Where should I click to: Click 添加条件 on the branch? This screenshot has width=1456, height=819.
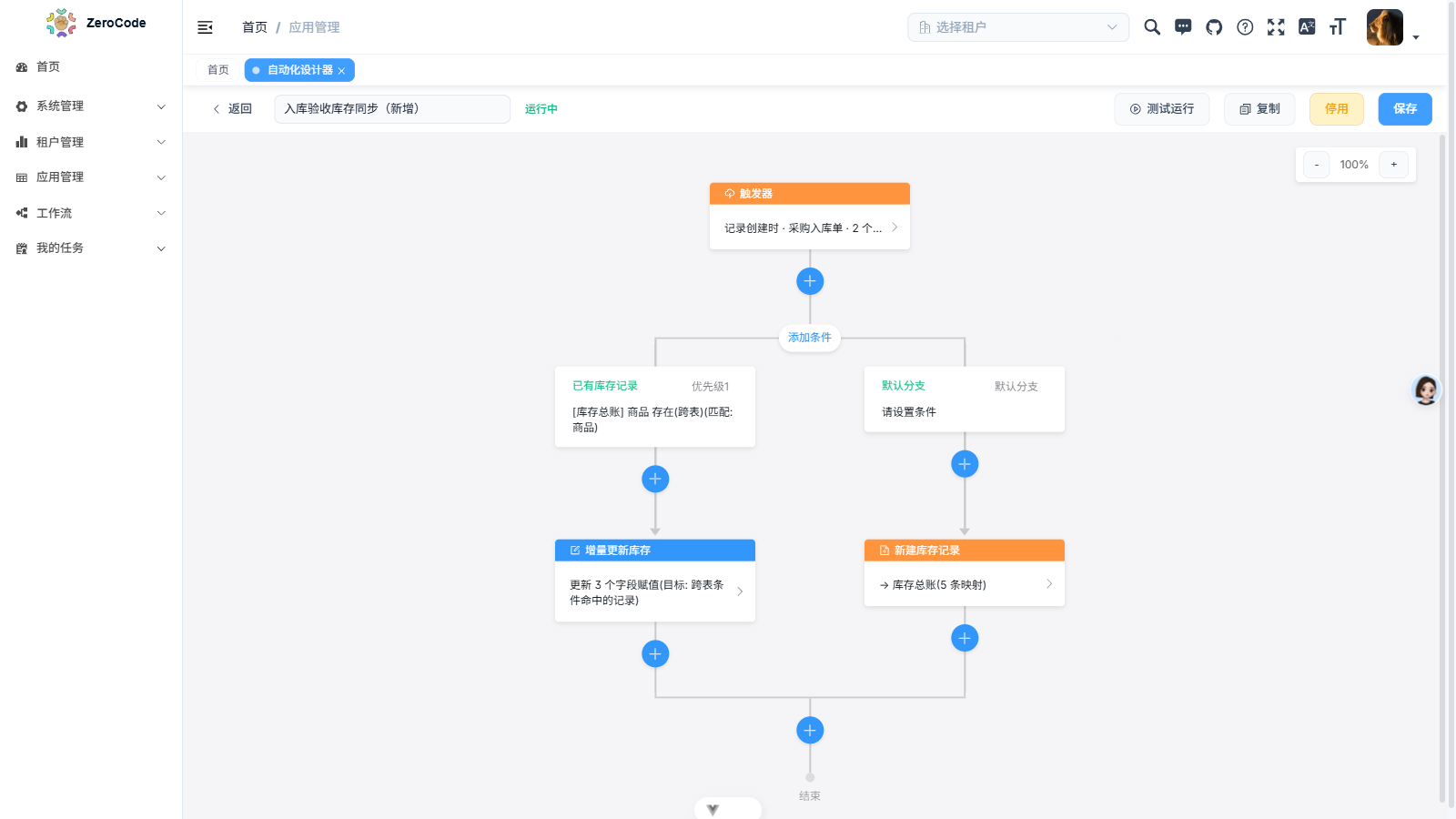(810, 338)
